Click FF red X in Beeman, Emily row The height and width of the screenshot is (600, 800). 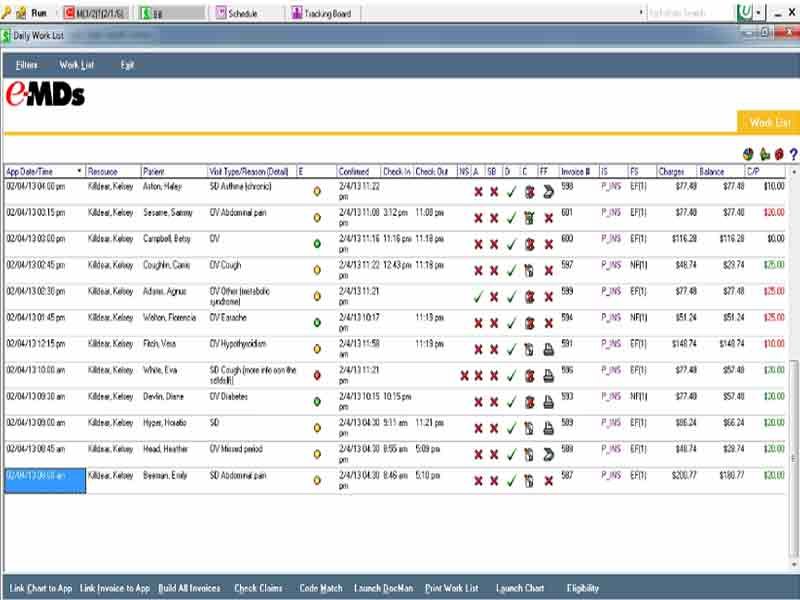pos(548,481)
